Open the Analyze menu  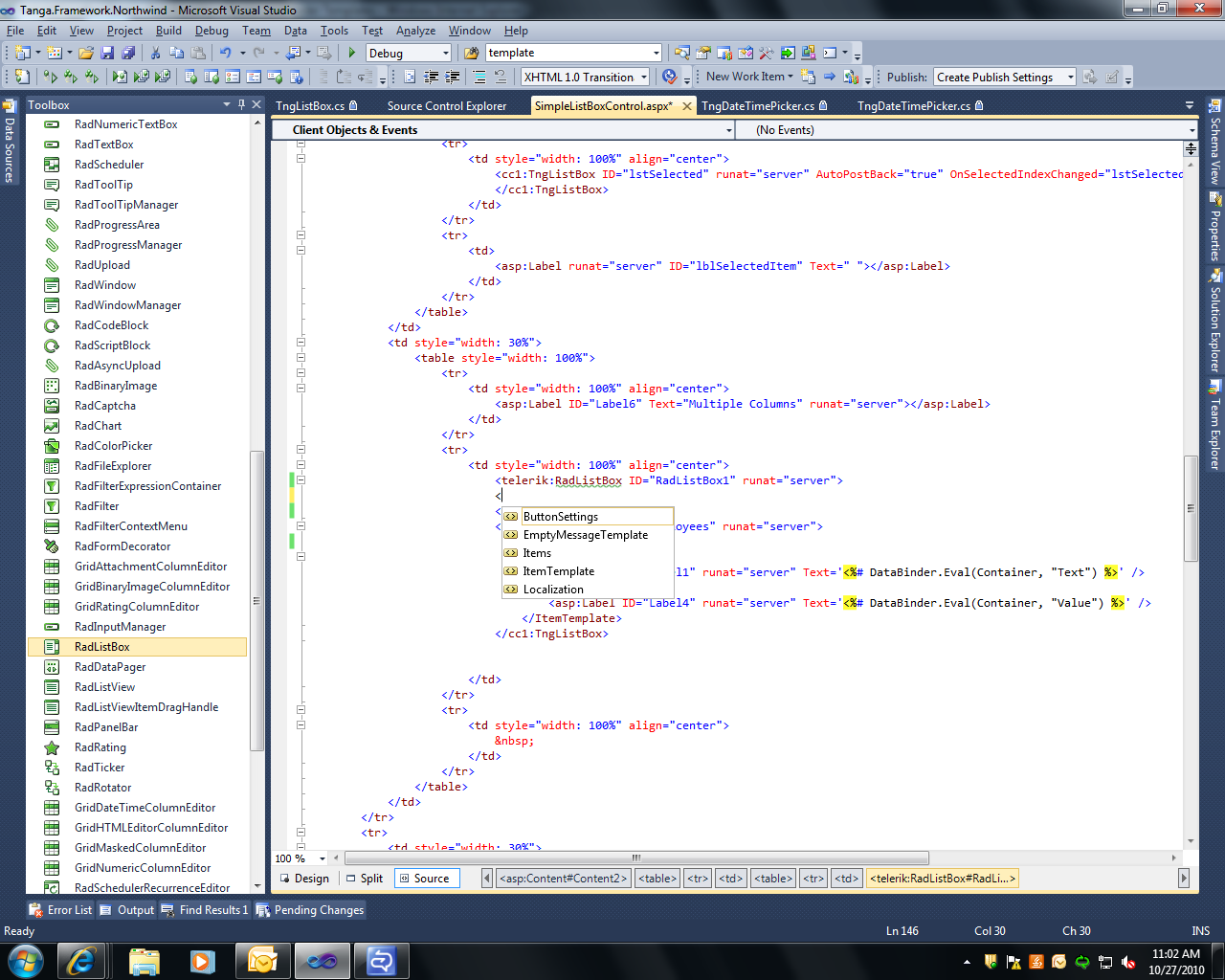(415, 31)
